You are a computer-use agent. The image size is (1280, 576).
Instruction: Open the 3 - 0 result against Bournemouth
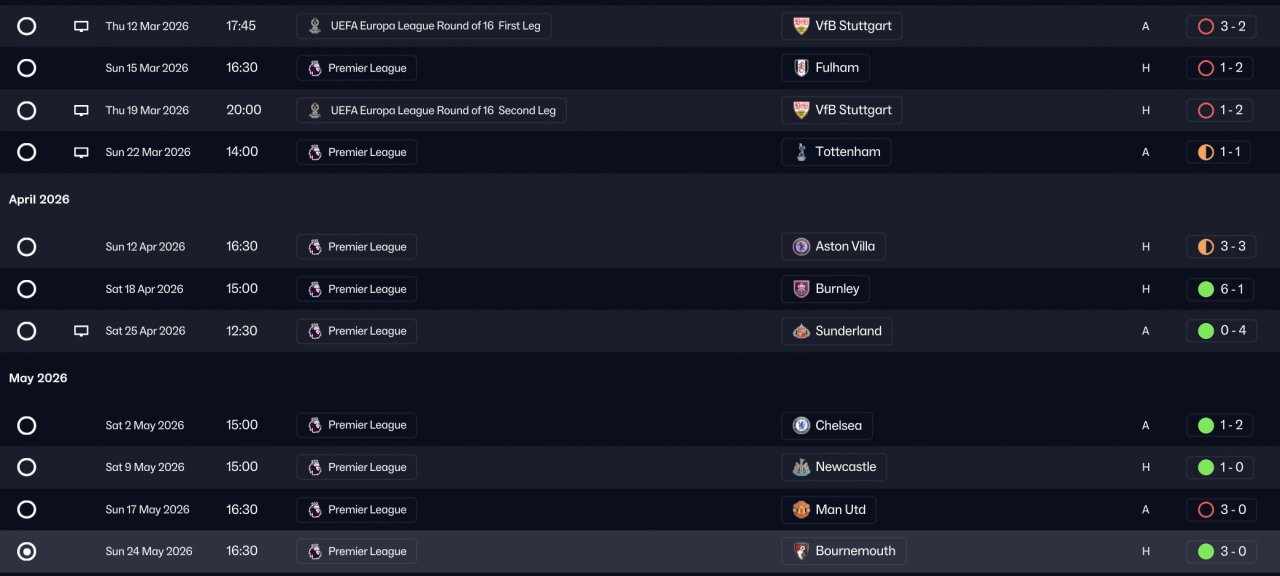click(1220, 551)
